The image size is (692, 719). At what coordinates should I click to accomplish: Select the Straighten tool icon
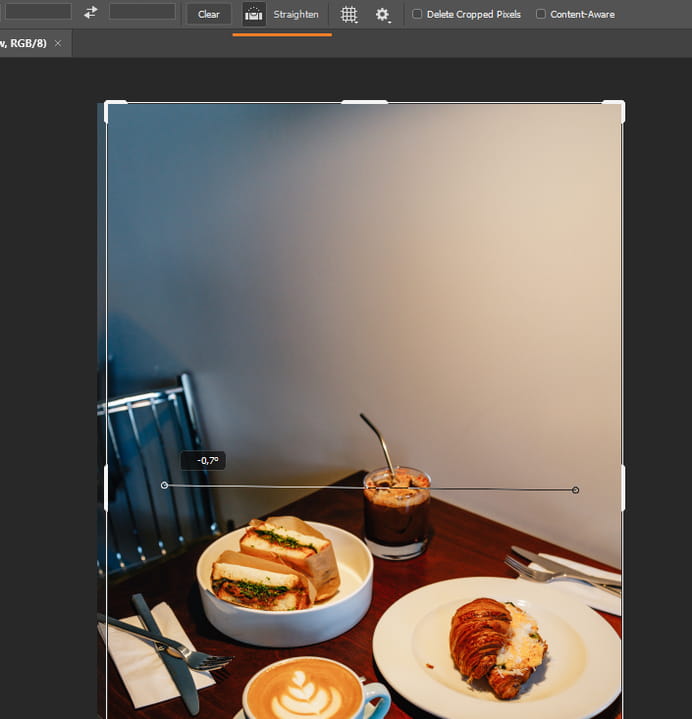[x=254, y=14]
